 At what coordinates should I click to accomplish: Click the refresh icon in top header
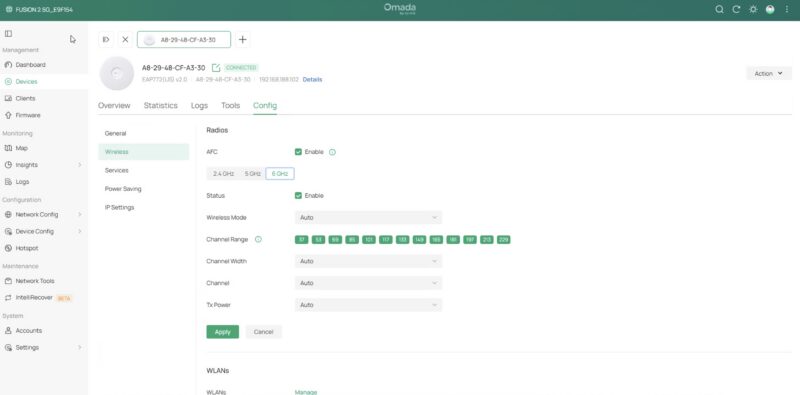736,9
